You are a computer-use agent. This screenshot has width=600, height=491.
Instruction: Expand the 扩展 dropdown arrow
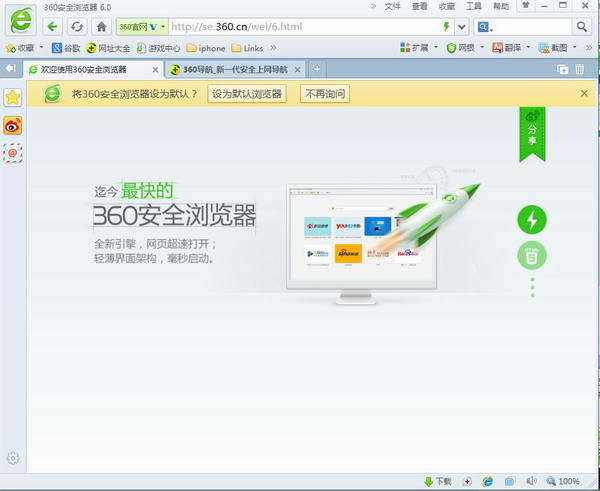tap(436, 47)
